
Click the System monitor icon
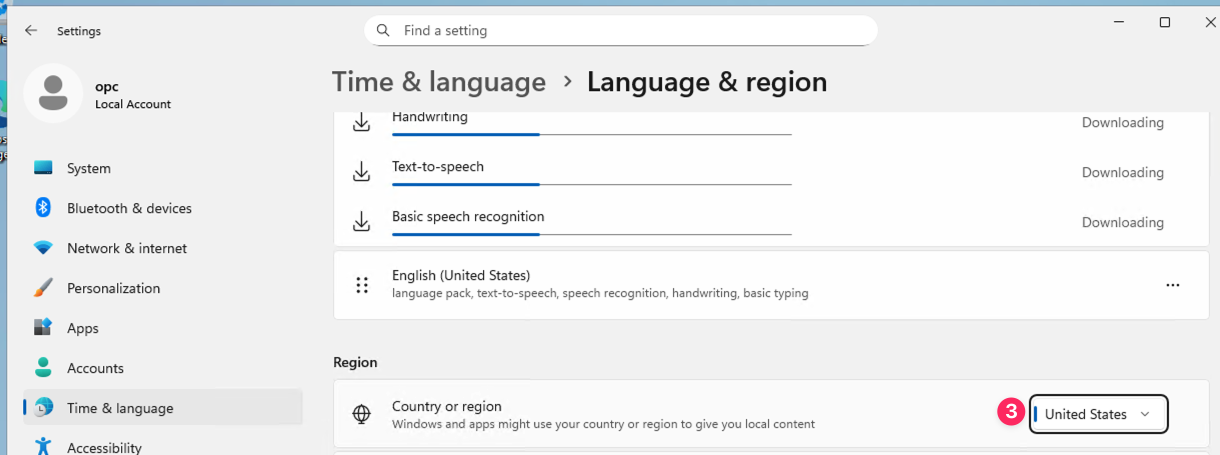click(x=43, y=168)
